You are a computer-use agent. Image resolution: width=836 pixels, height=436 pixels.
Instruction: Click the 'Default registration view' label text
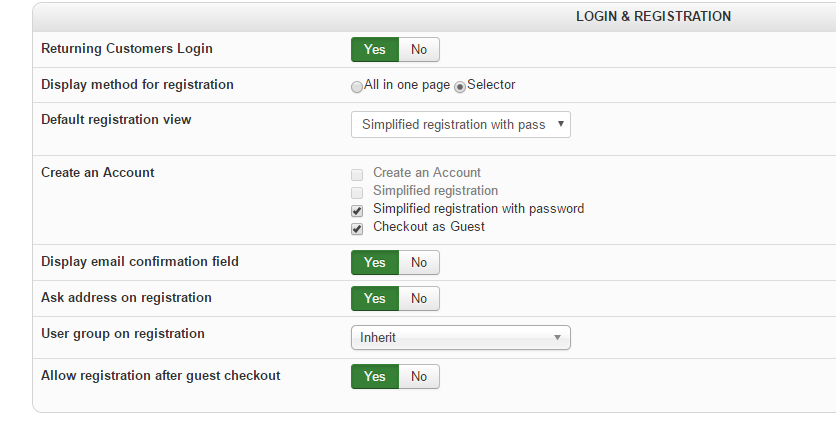[x=116, y=120]
